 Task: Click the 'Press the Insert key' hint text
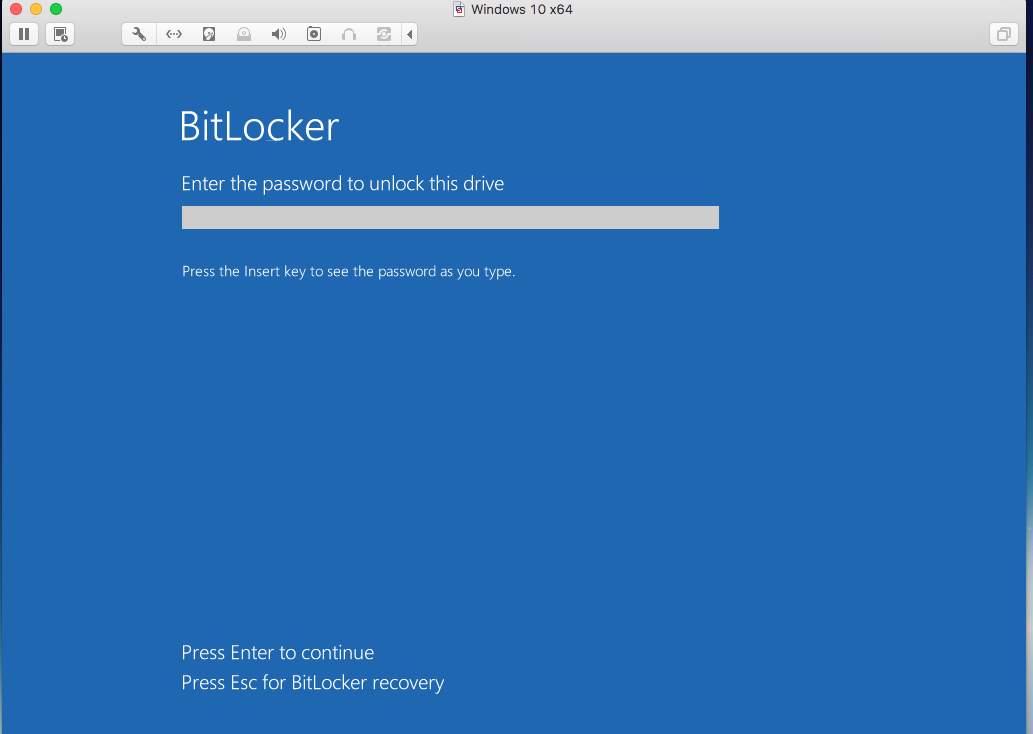[349, 271]
